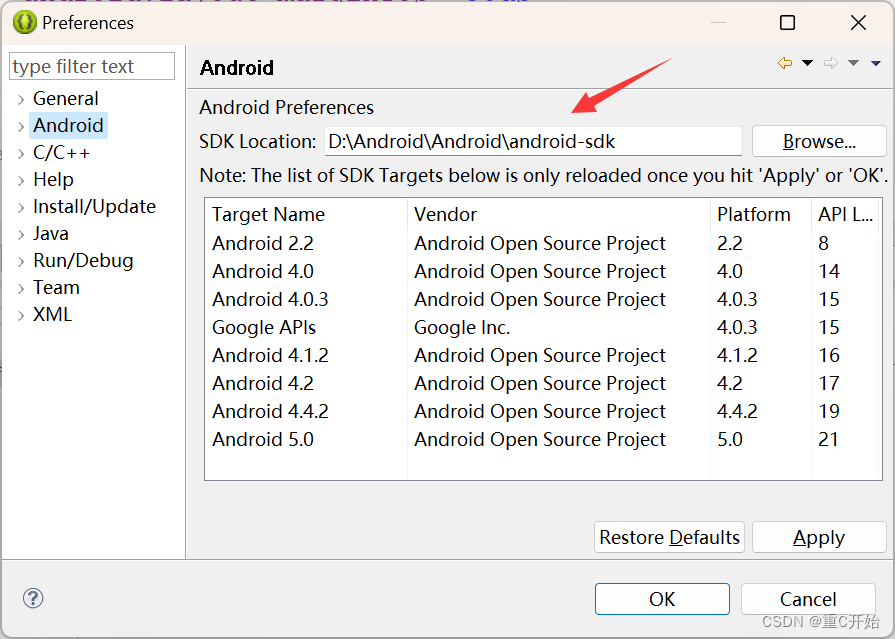Click the Browse button
This screenshot has height=639, width=895.
click(x=818, y=141)
